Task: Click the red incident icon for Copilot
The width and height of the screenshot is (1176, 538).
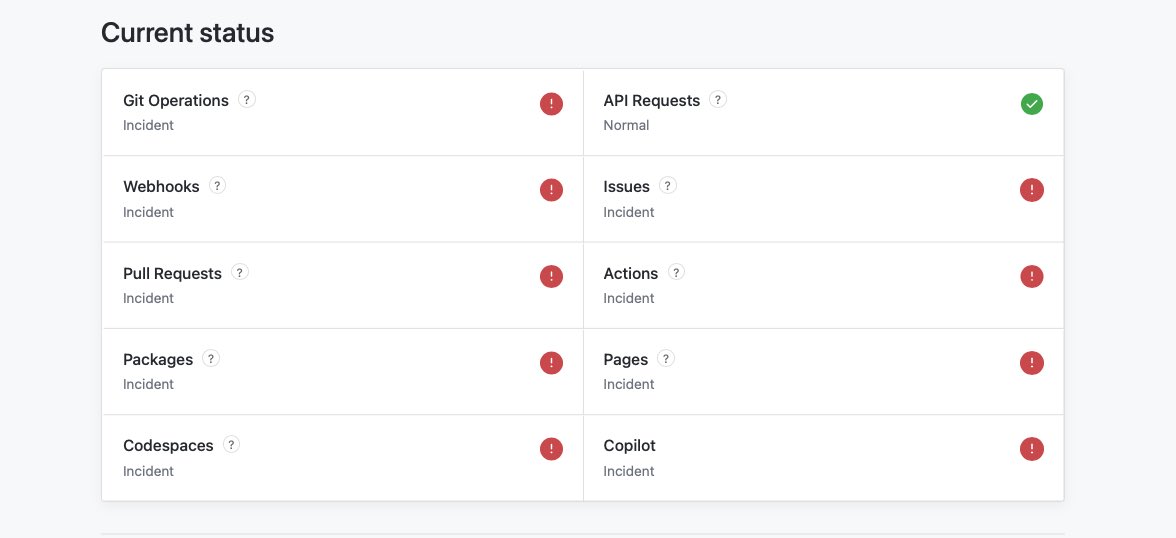Action: pos(1032,449)
